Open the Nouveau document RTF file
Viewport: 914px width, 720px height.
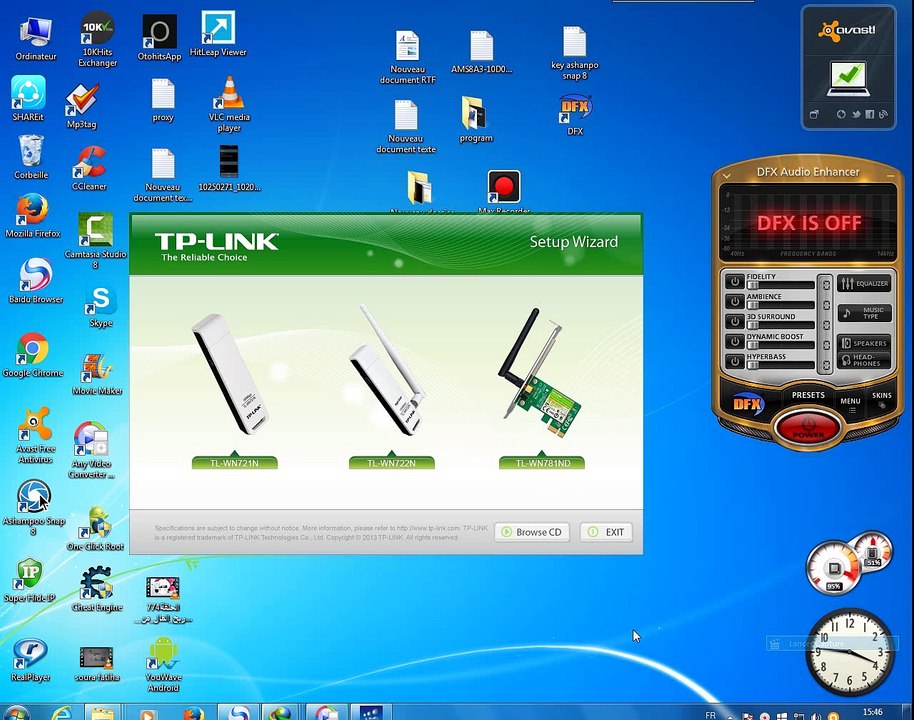(407, 57)
